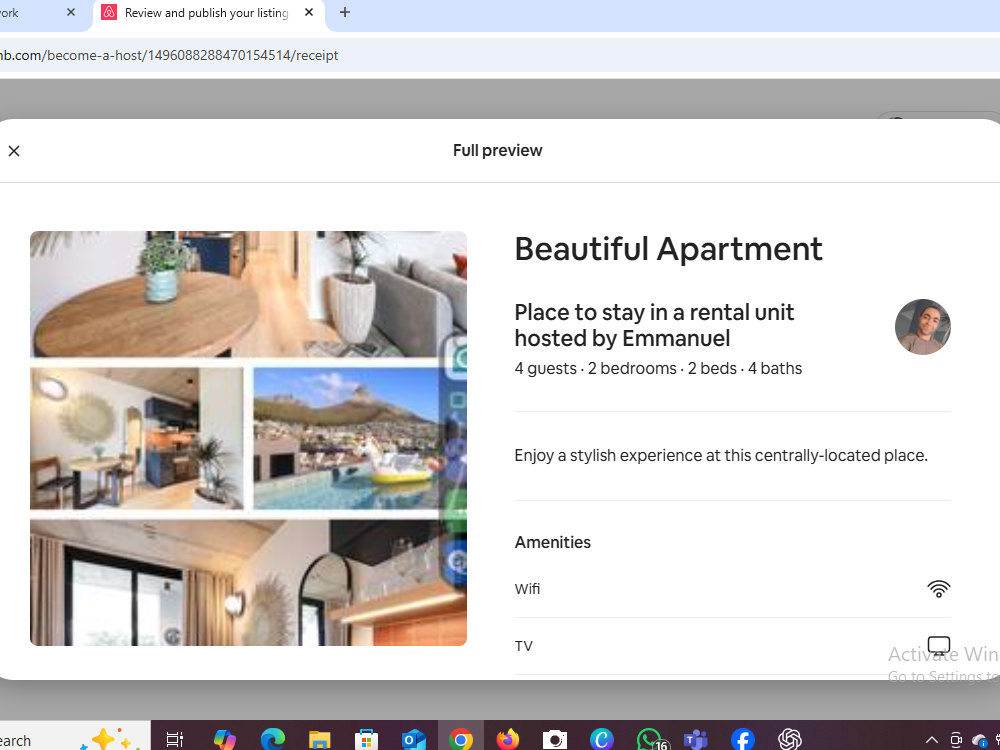Open Canva from the taskbar
This screenshot has height=750, width=1000.
[601, 739]
